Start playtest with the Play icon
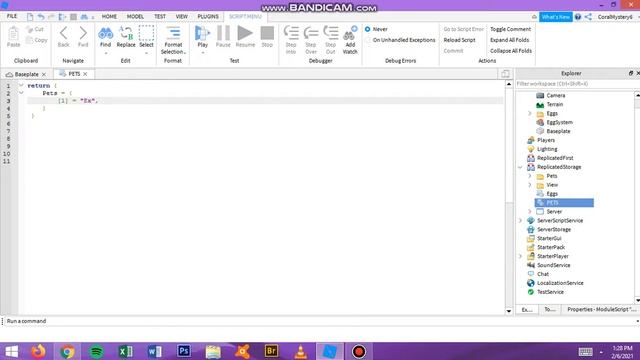 pos(202,33)
